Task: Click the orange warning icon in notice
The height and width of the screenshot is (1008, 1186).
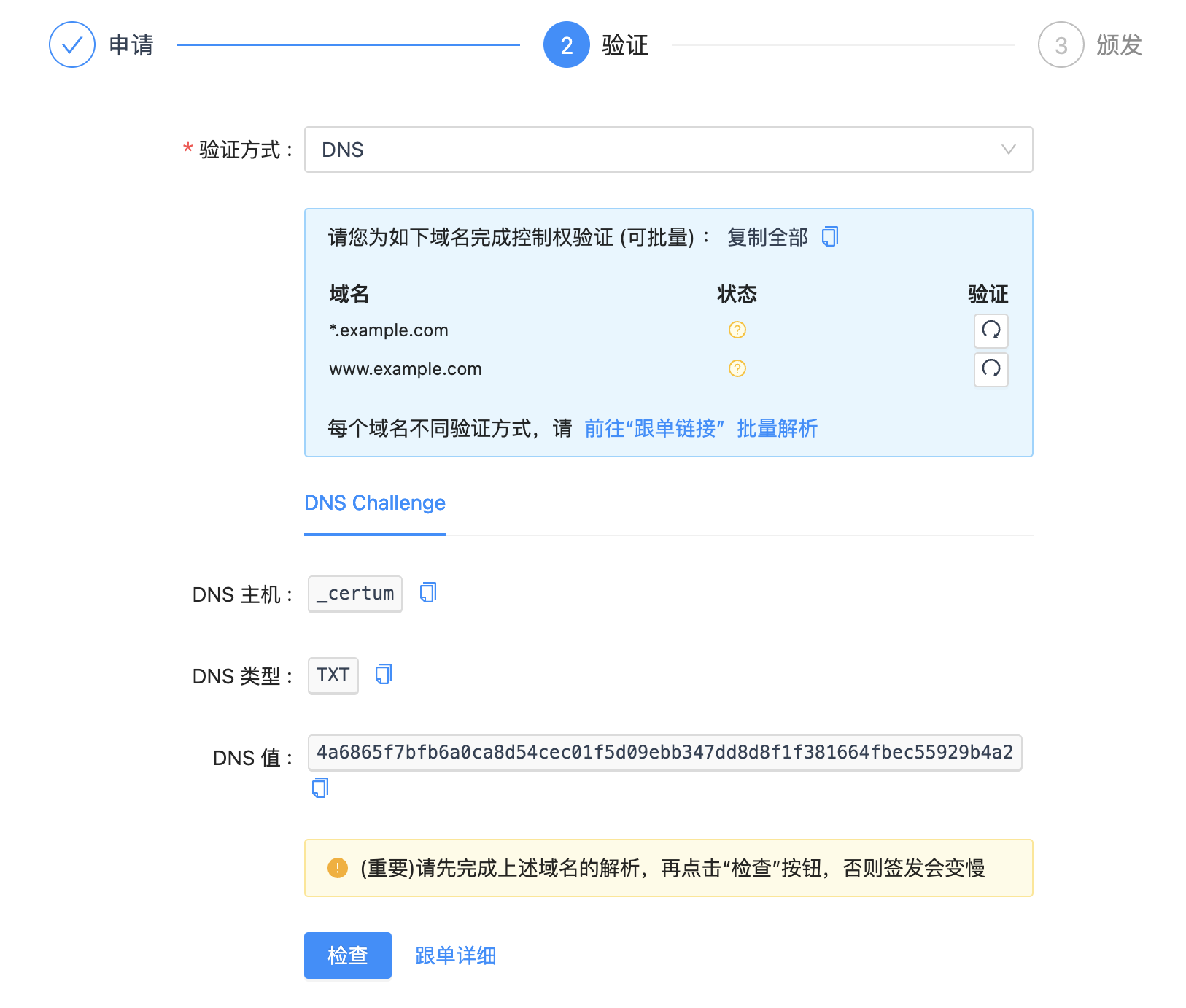Action: click(x=338, y=868)
